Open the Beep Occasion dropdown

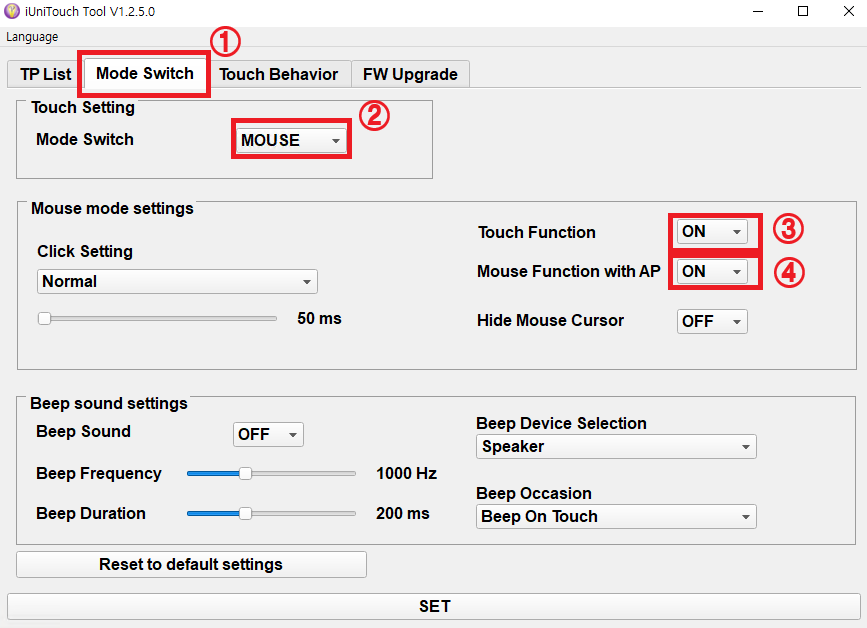click(616, 517)
